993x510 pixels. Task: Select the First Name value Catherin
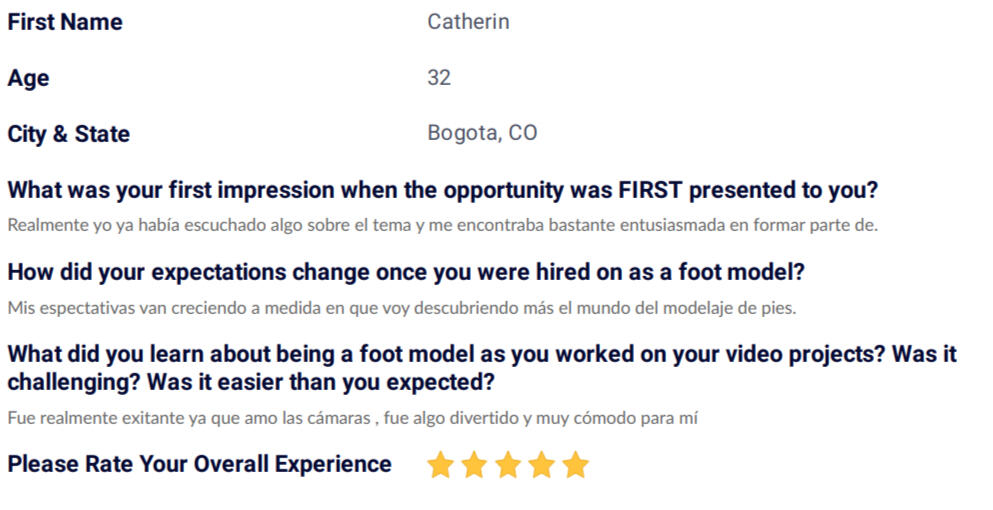coord(468,22)
